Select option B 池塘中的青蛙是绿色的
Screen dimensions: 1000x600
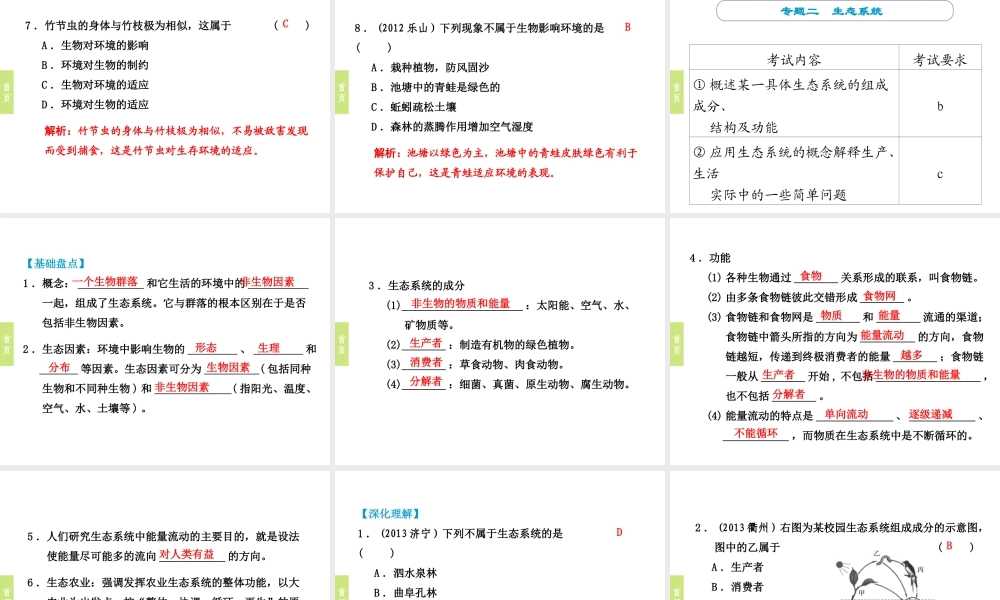point(436,87)
